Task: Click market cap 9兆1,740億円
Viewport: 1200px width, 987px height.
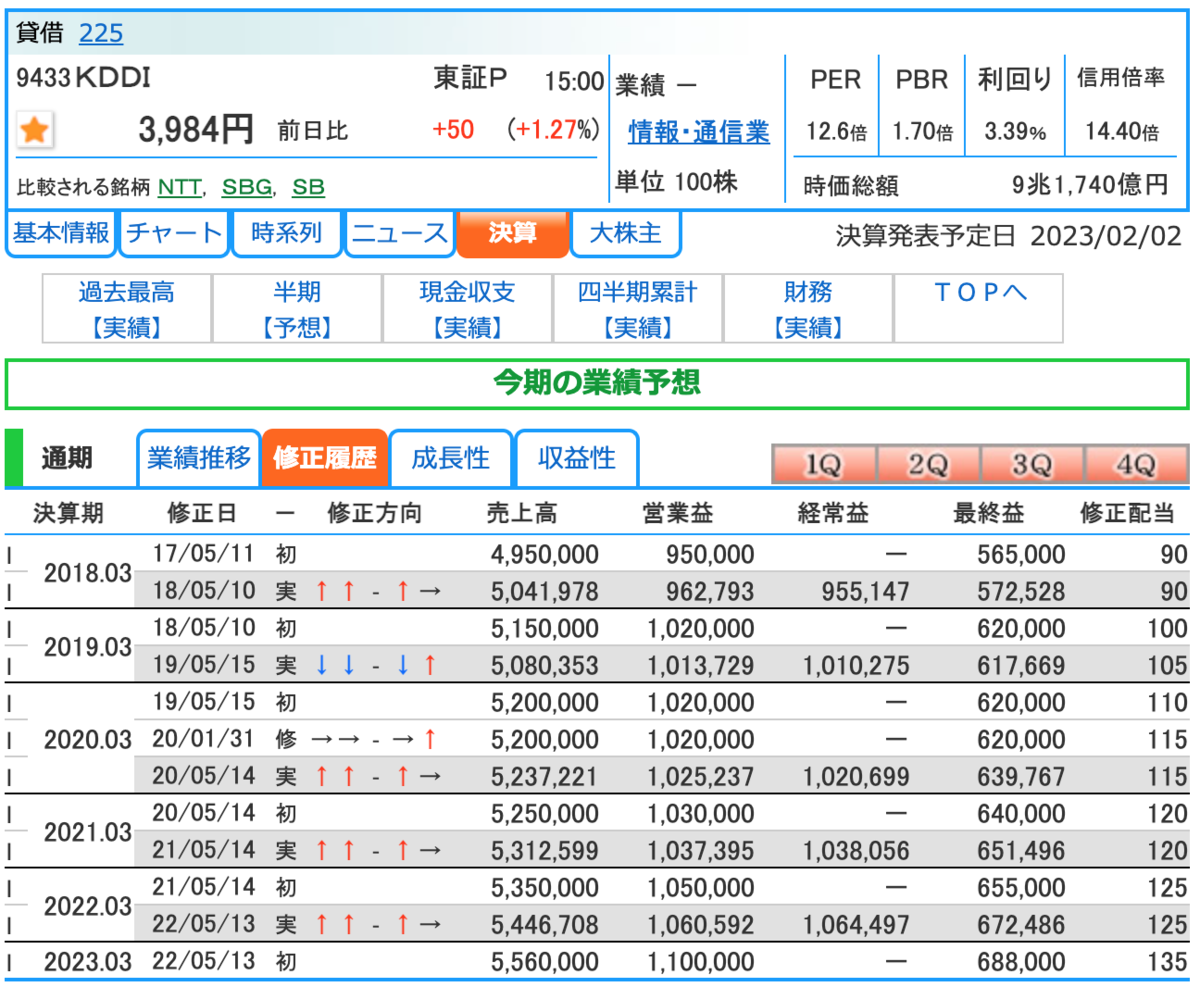Action: (x=1090, y=185)
